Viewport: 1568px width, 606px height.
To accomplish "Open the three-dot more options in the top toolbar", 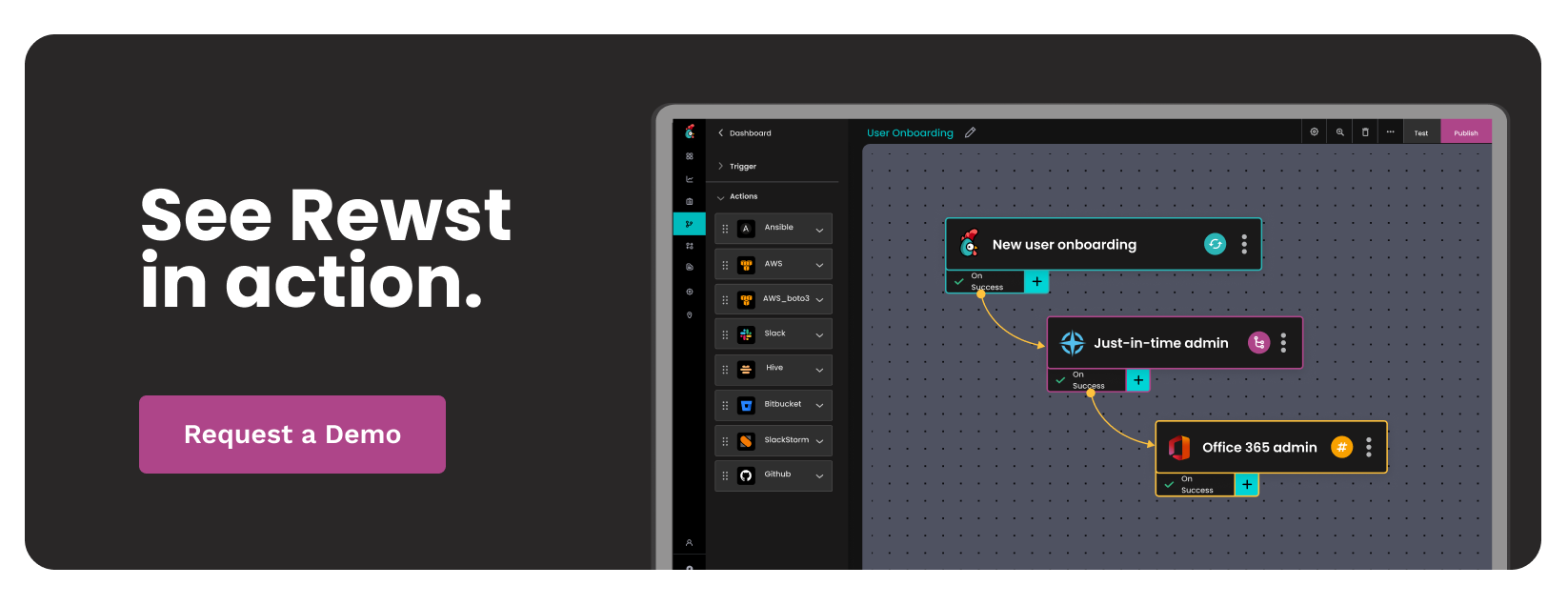I will click(1390, 132).
